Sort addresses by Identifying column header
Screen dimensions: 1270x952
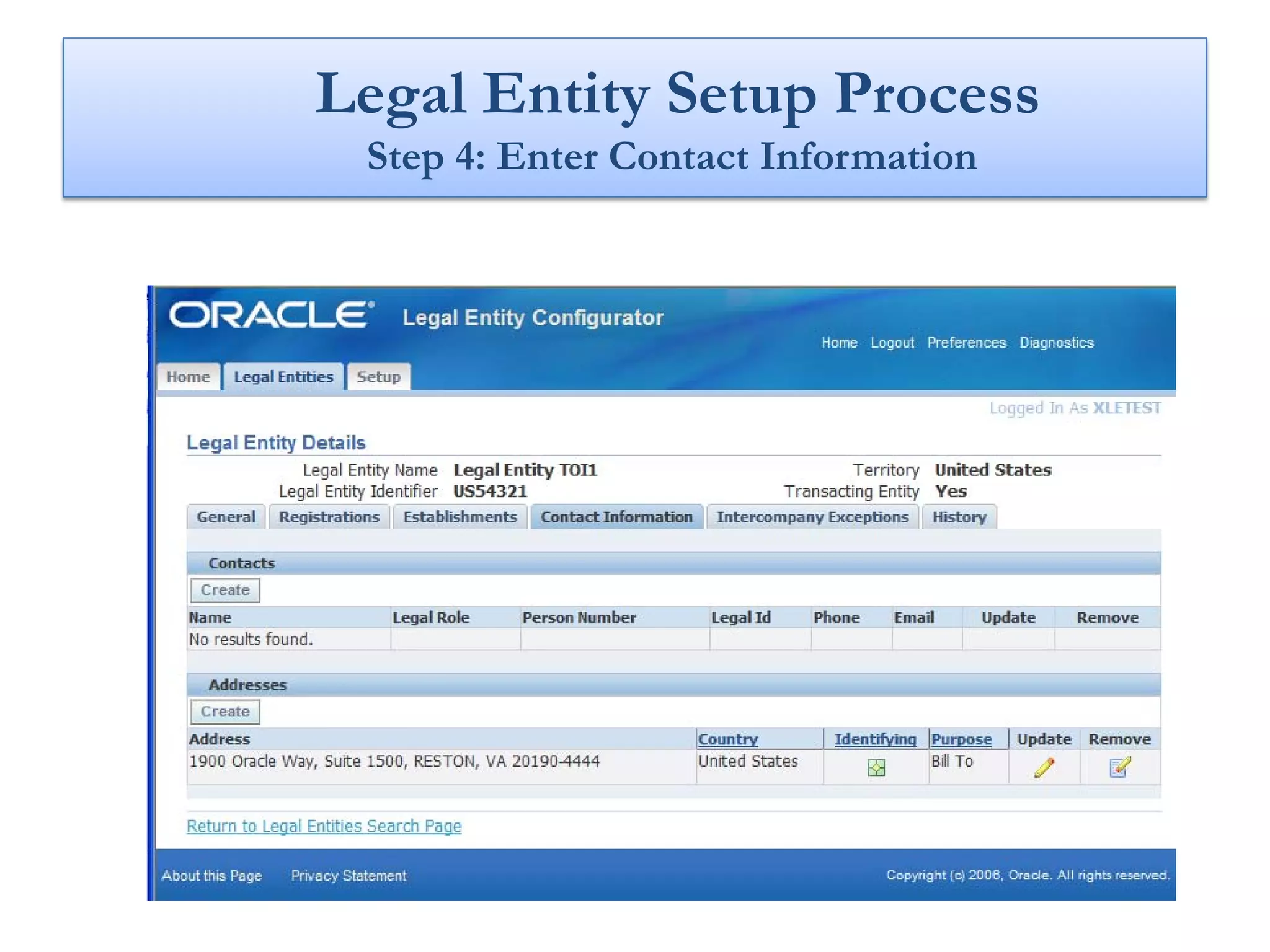click(875, 739)
